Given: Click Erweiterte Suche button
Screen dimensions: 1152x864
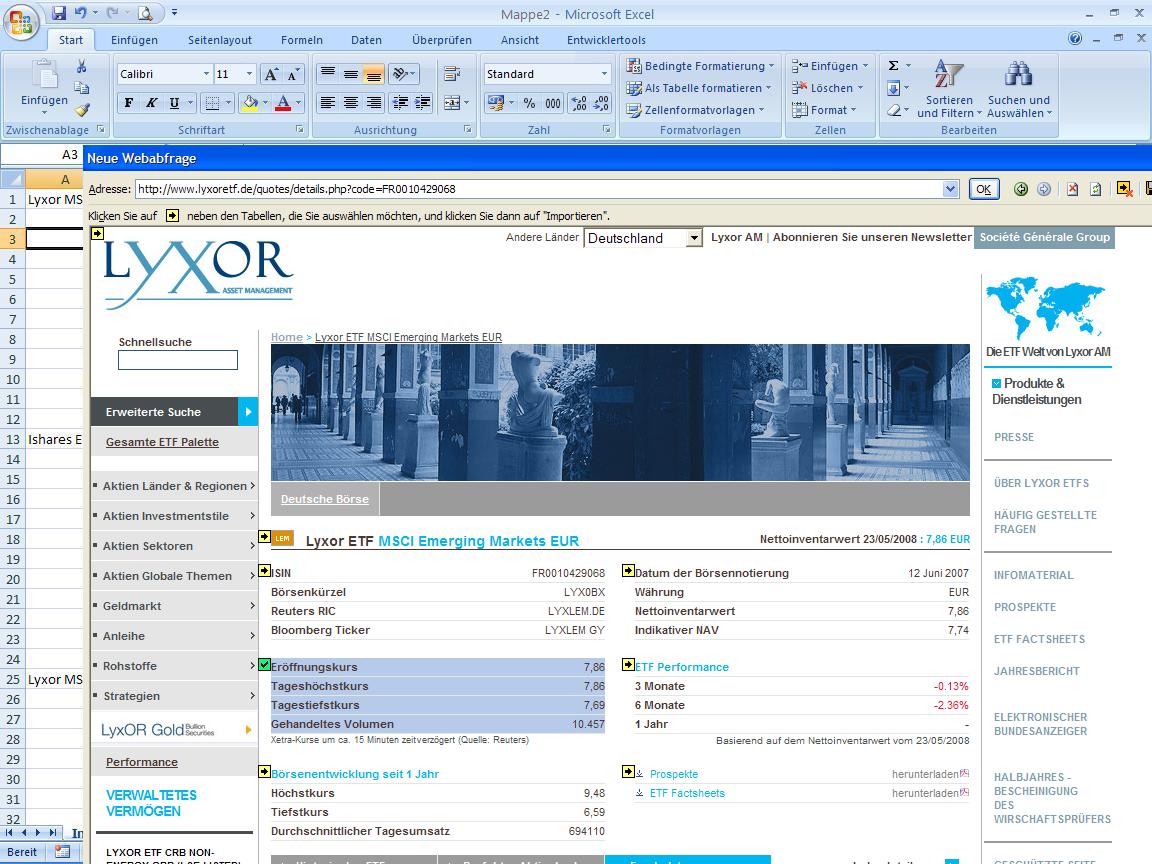Looking at the screenshot, I should 175,411.
